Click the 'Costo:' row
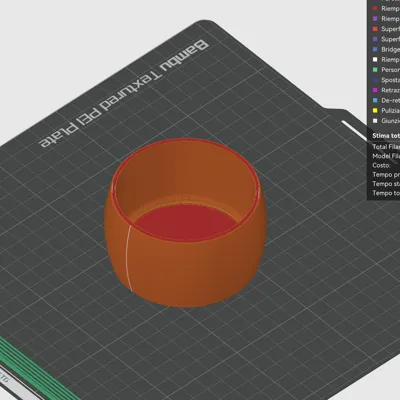 pyautogui.click(x=381, y=165)
